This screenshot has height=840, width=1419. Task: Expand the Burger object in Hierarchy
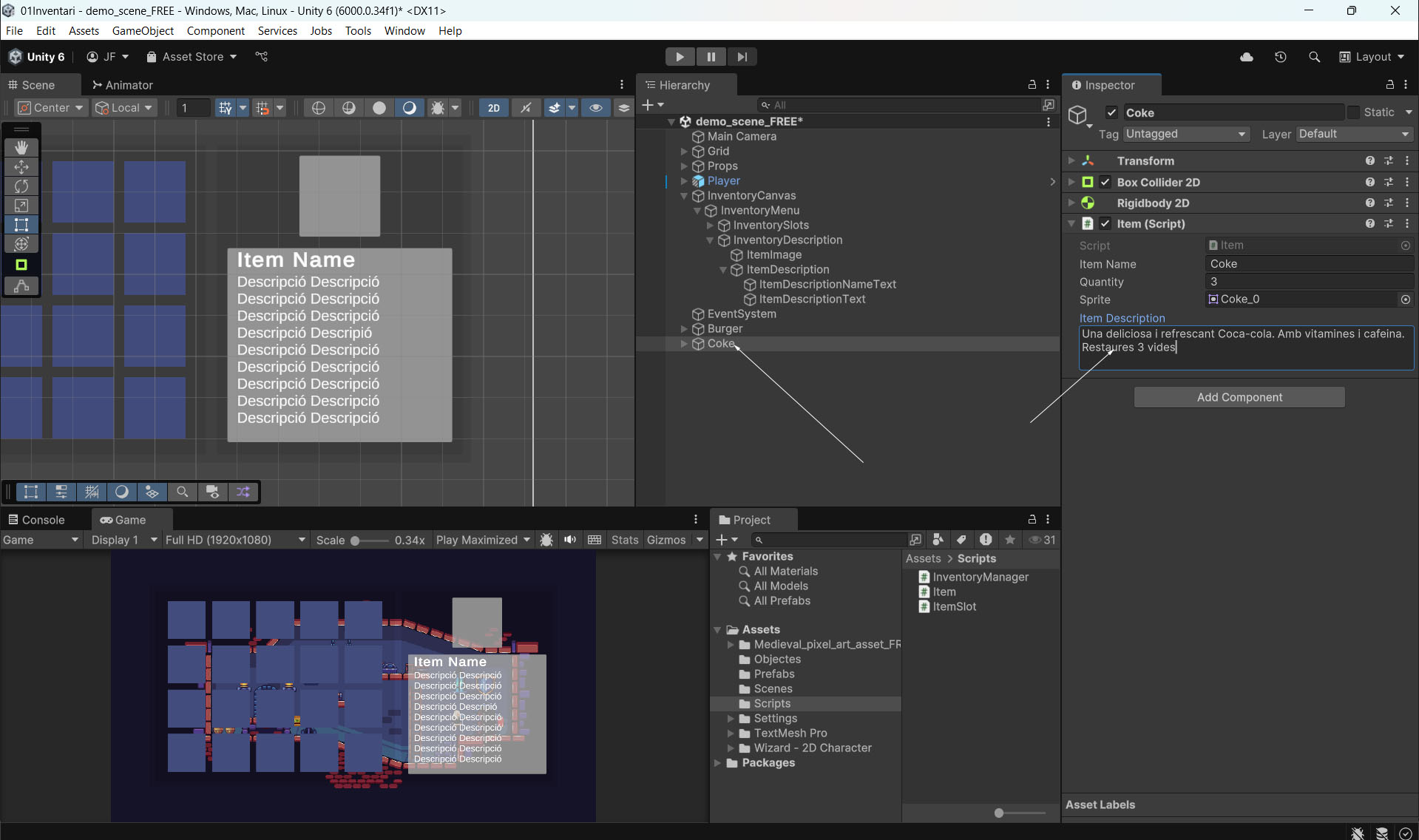tap(684, 329)
